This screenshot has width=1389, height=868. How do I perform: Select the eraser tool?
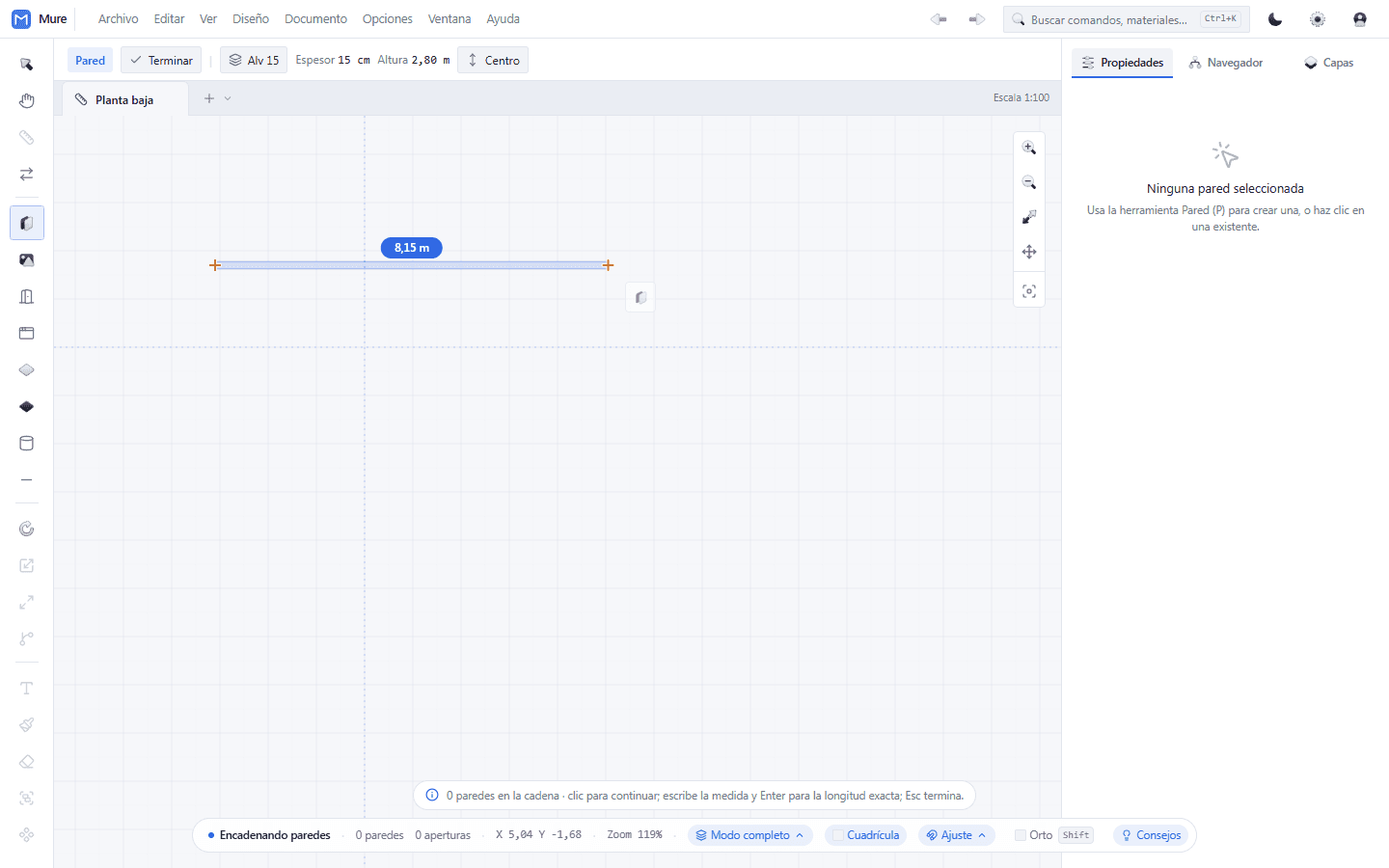27,762
